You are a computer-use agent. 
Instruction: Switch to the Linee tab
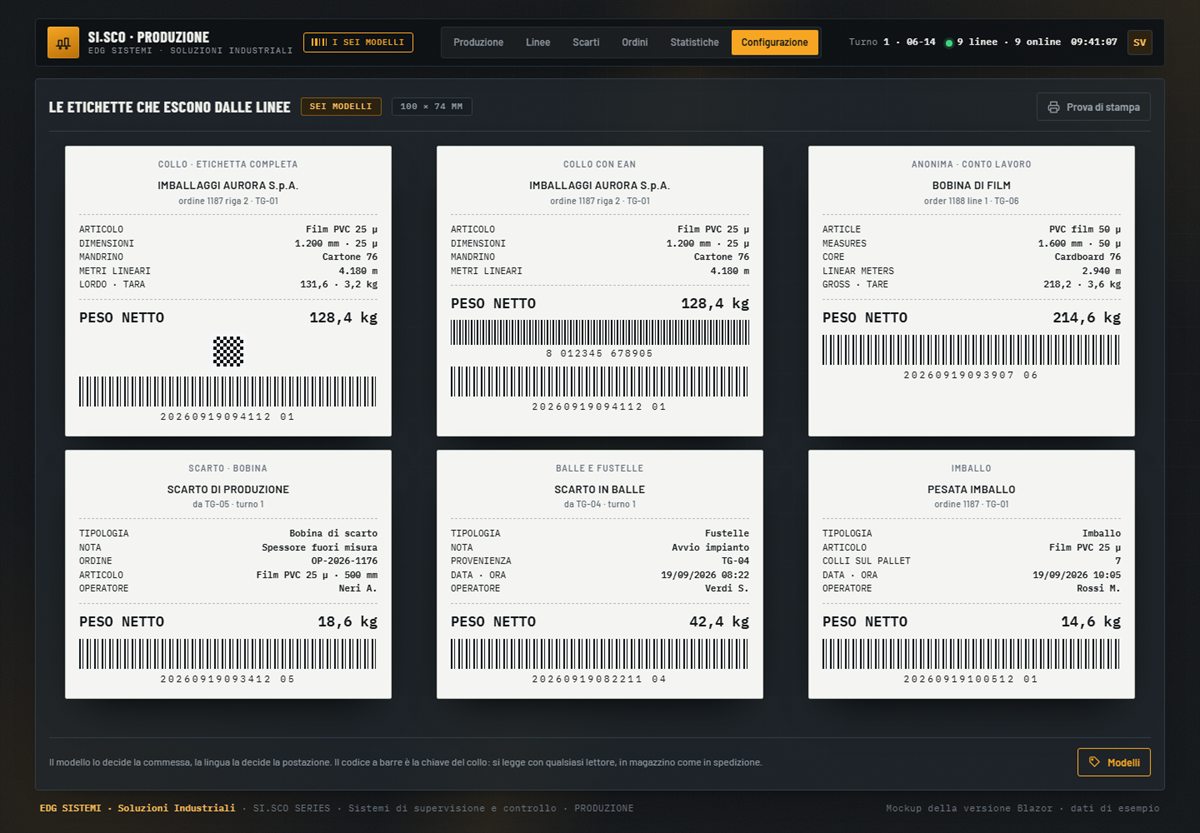click(538, 43)
